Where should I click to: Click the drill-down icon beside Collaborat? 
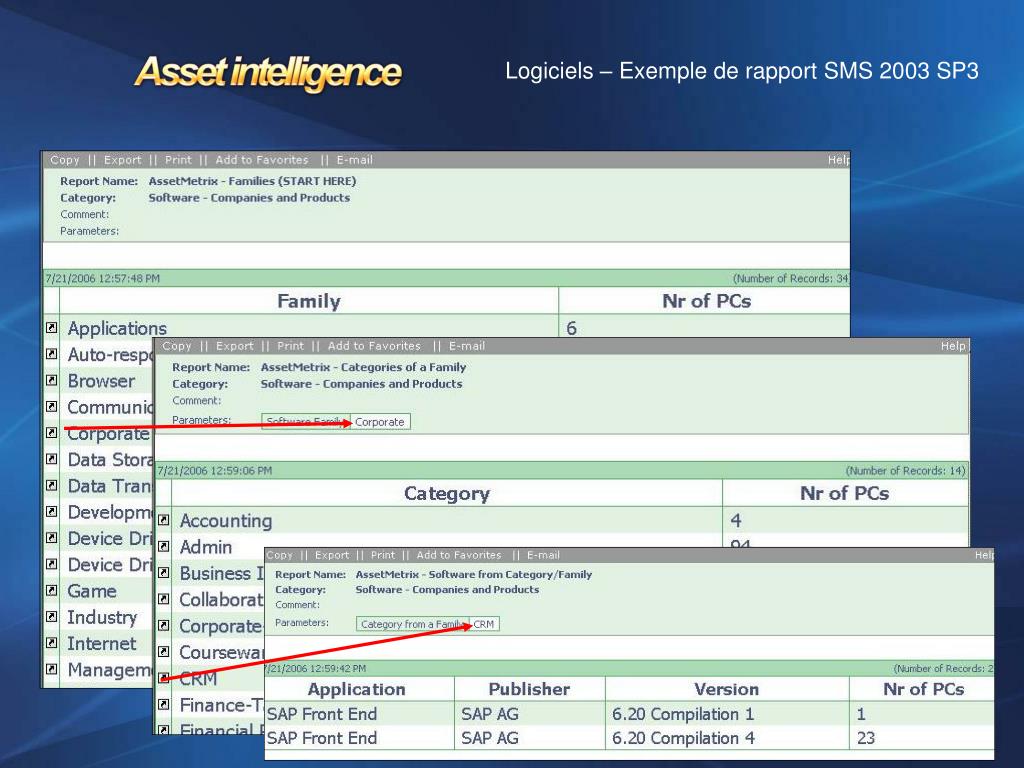(164, 600)
